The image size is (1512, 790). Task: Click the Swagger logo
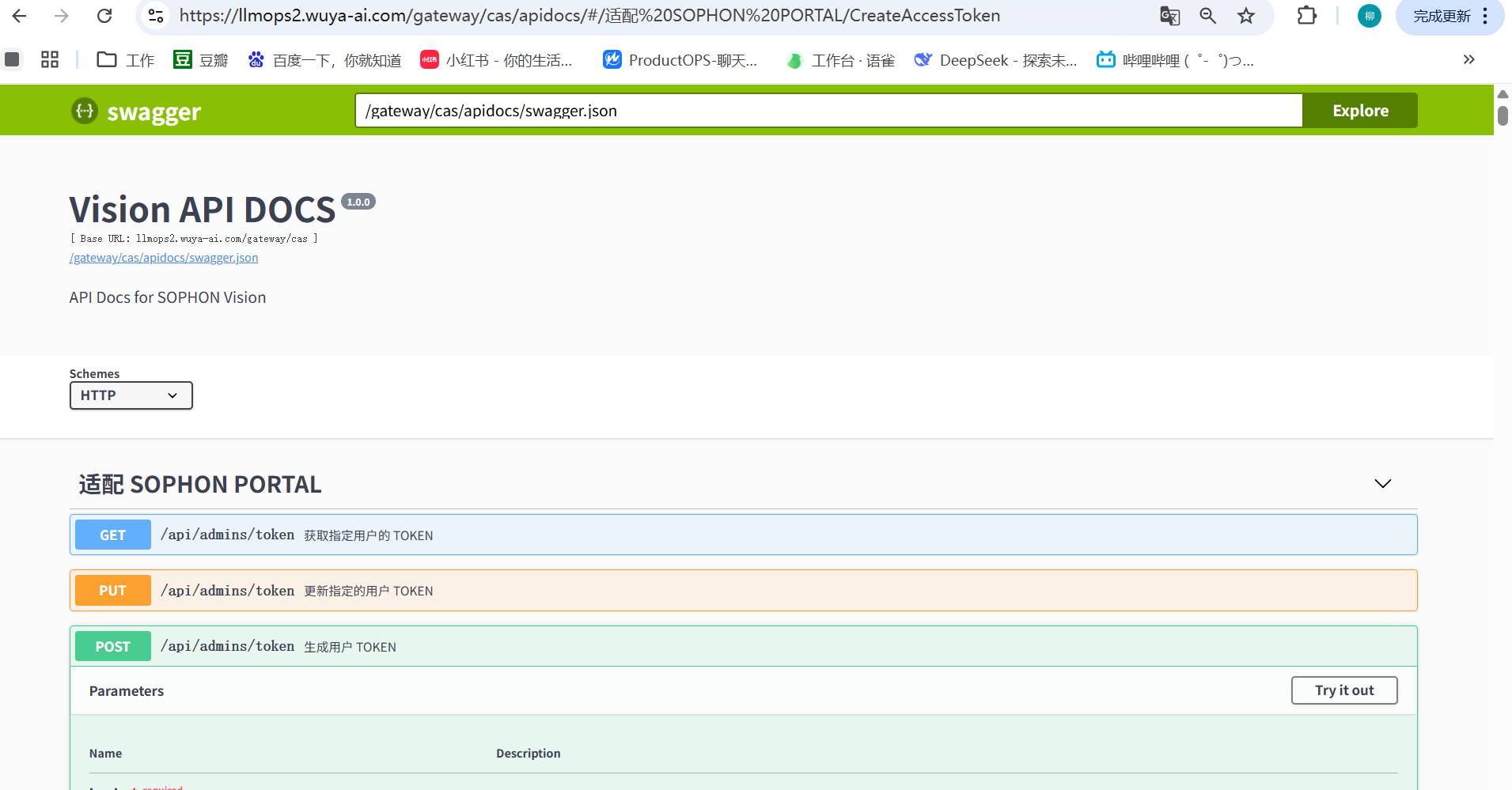click(136, 112)
